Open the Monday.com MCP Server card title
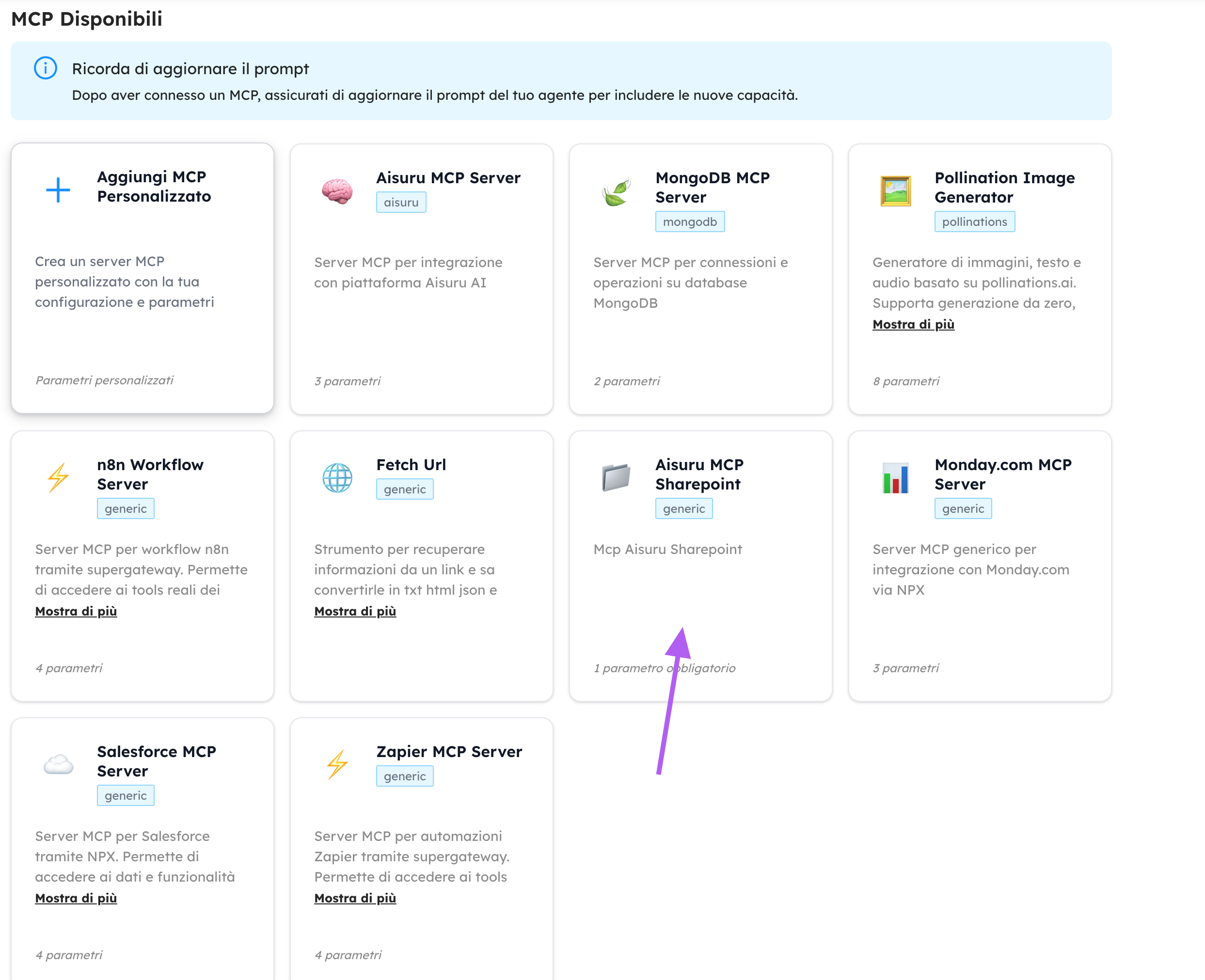 point(1002,474)
